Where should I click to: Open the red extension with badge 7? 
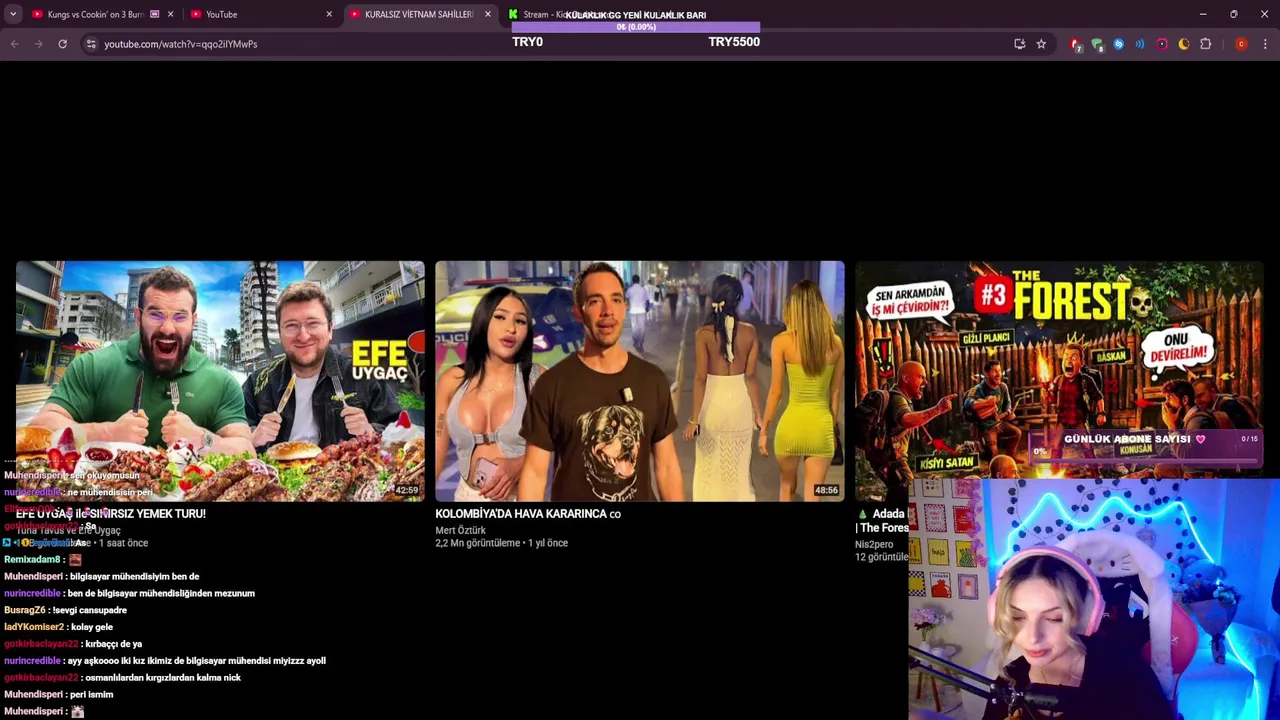[x=1076, y=44]
